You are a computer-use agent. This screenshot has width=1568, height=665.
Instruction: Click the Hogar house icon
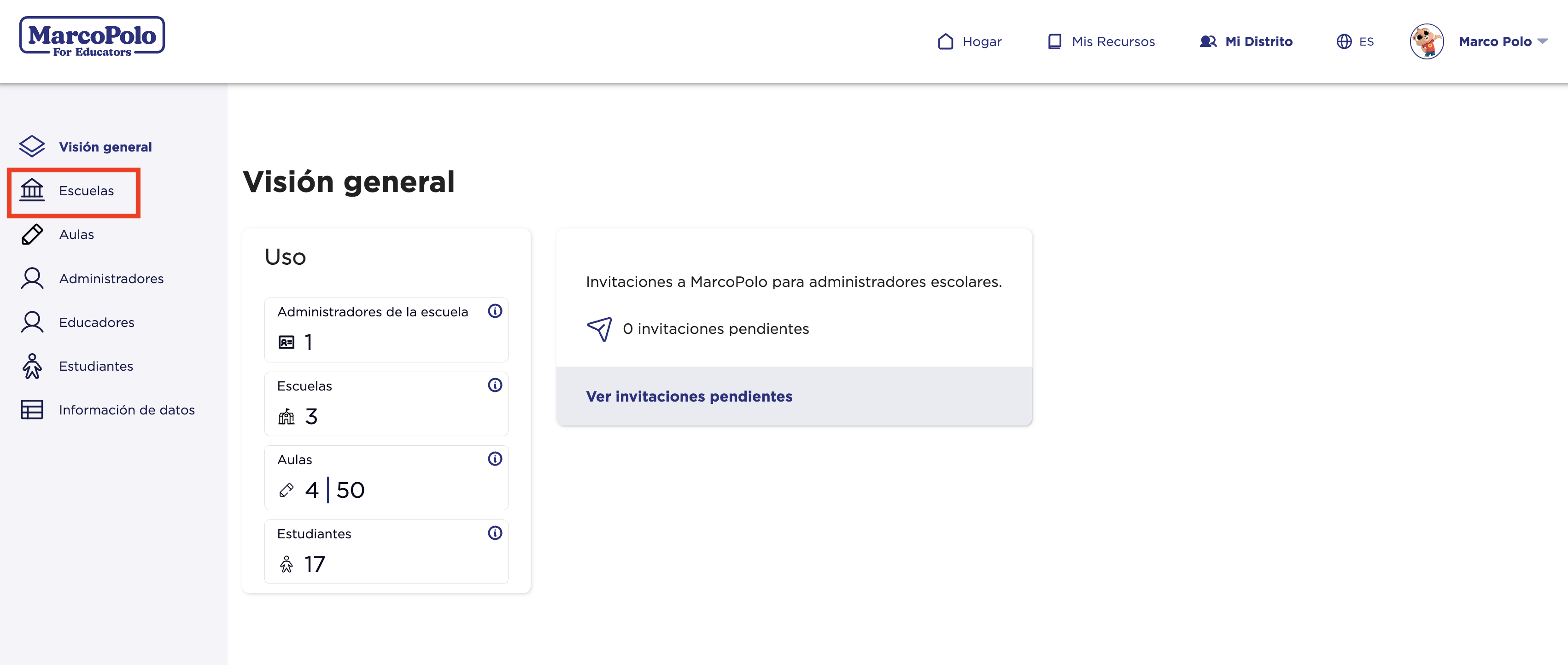click(945, 41)
